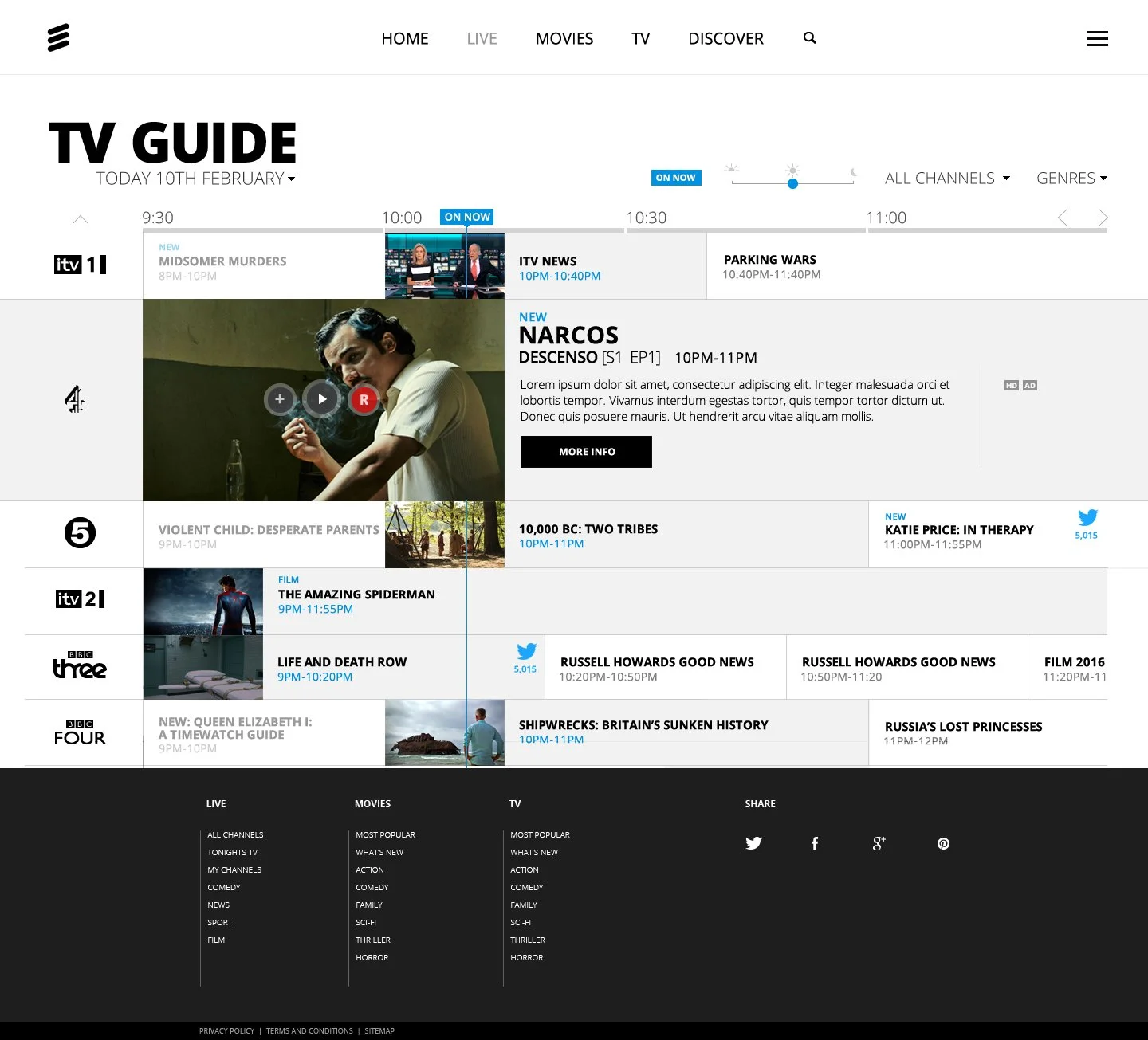Select the BBC Three channel logo

click(80, 665)
